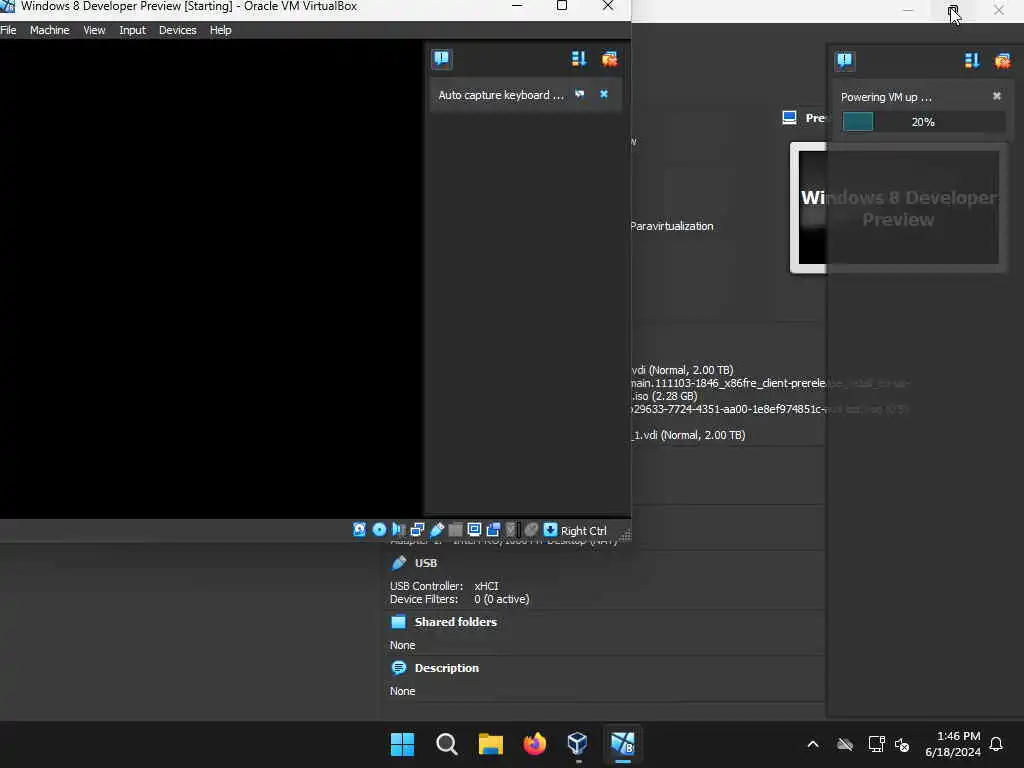
Task: Click the Shared folders folder icon
Action: click(x=398, y=622)
